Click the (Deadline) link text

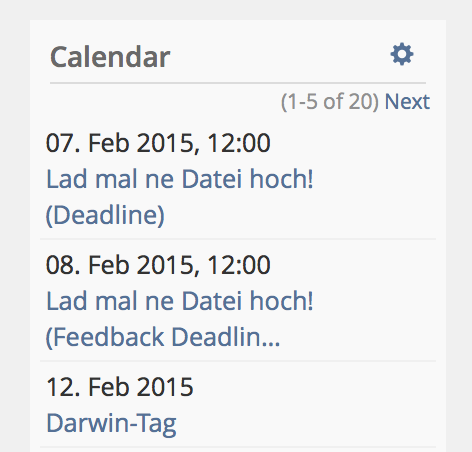(105, 215)
